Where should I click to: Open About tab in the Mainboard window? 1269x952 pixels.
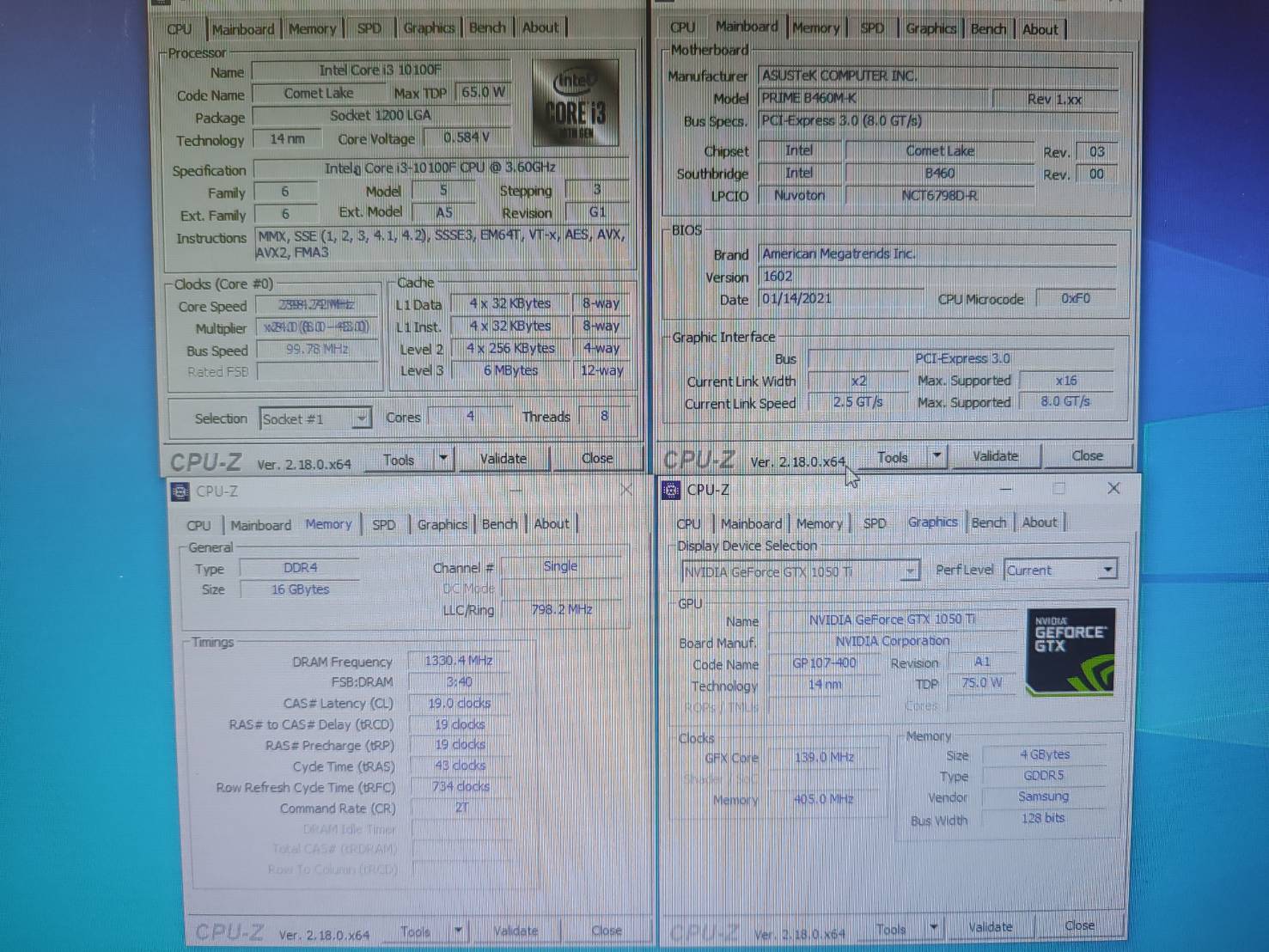1040,29
